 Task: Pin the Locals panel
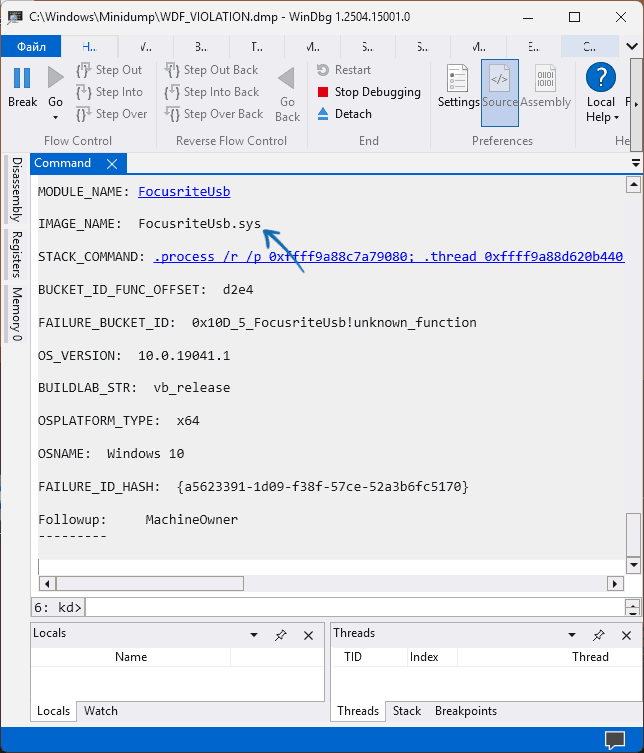point(280,635)
